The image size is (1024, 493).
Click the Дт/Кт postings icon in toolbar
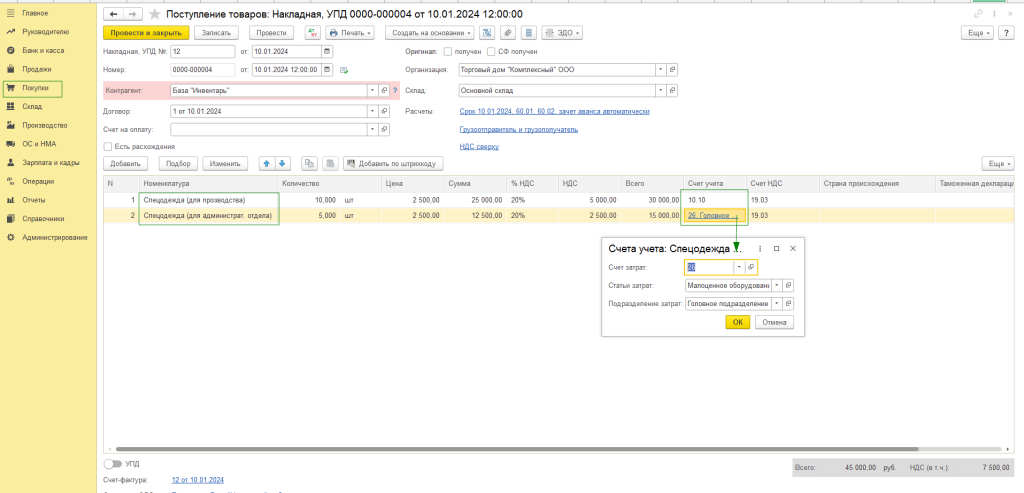coord(311,33)
